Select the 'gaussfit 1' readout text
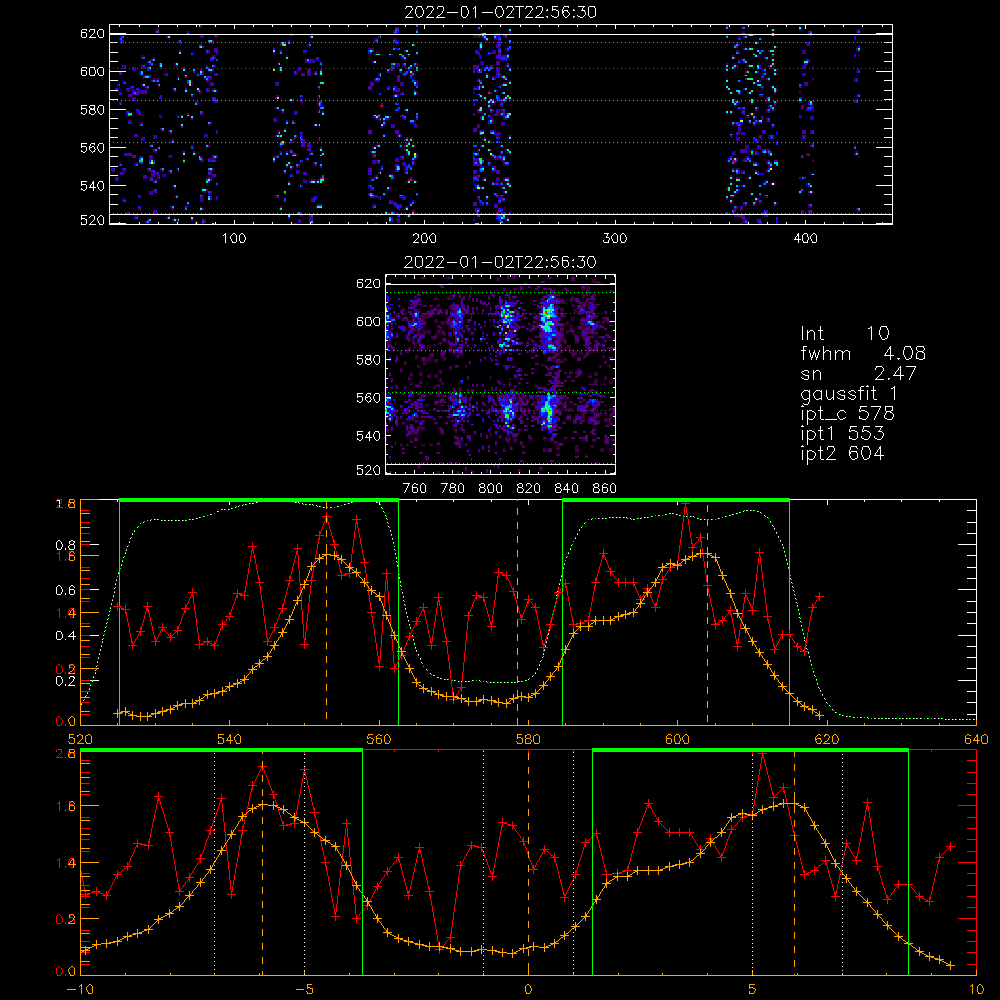Viewport: 1000px width, 1000px height. click(849, 393)
